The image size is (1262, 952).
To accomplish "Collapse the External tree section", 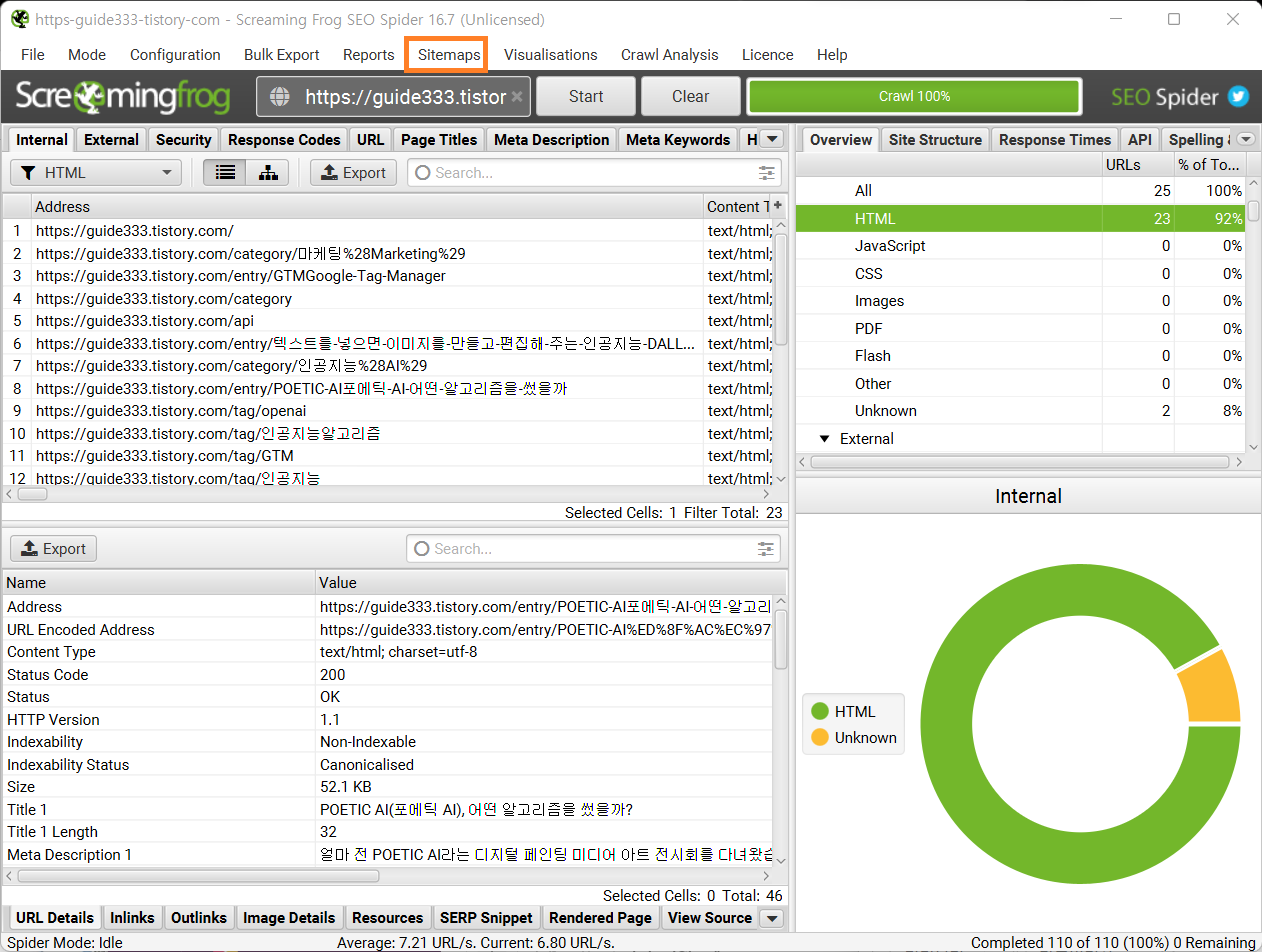I will (x=825, y=439).
